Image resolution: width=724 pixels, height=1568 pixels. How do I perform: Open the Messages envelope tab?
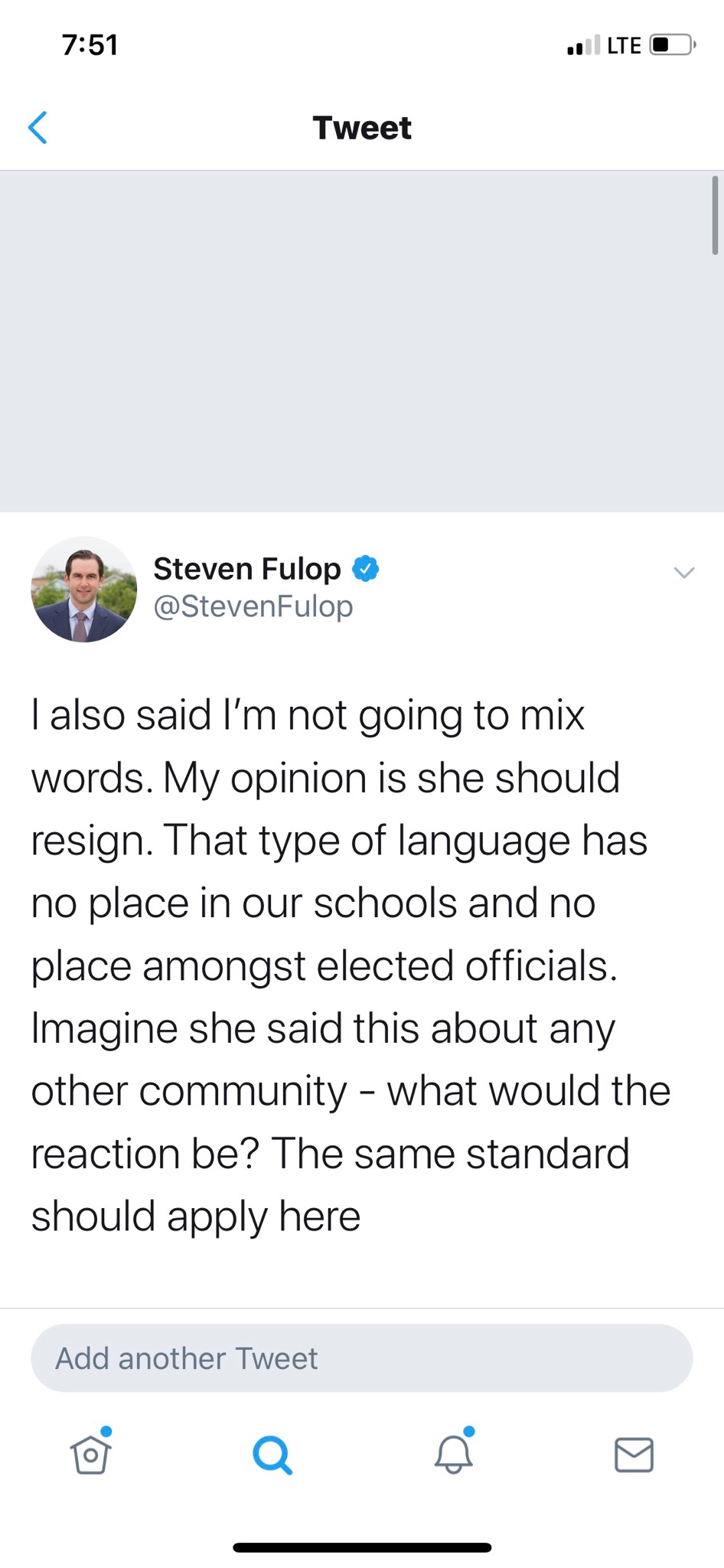click(x=634, y=1455)
